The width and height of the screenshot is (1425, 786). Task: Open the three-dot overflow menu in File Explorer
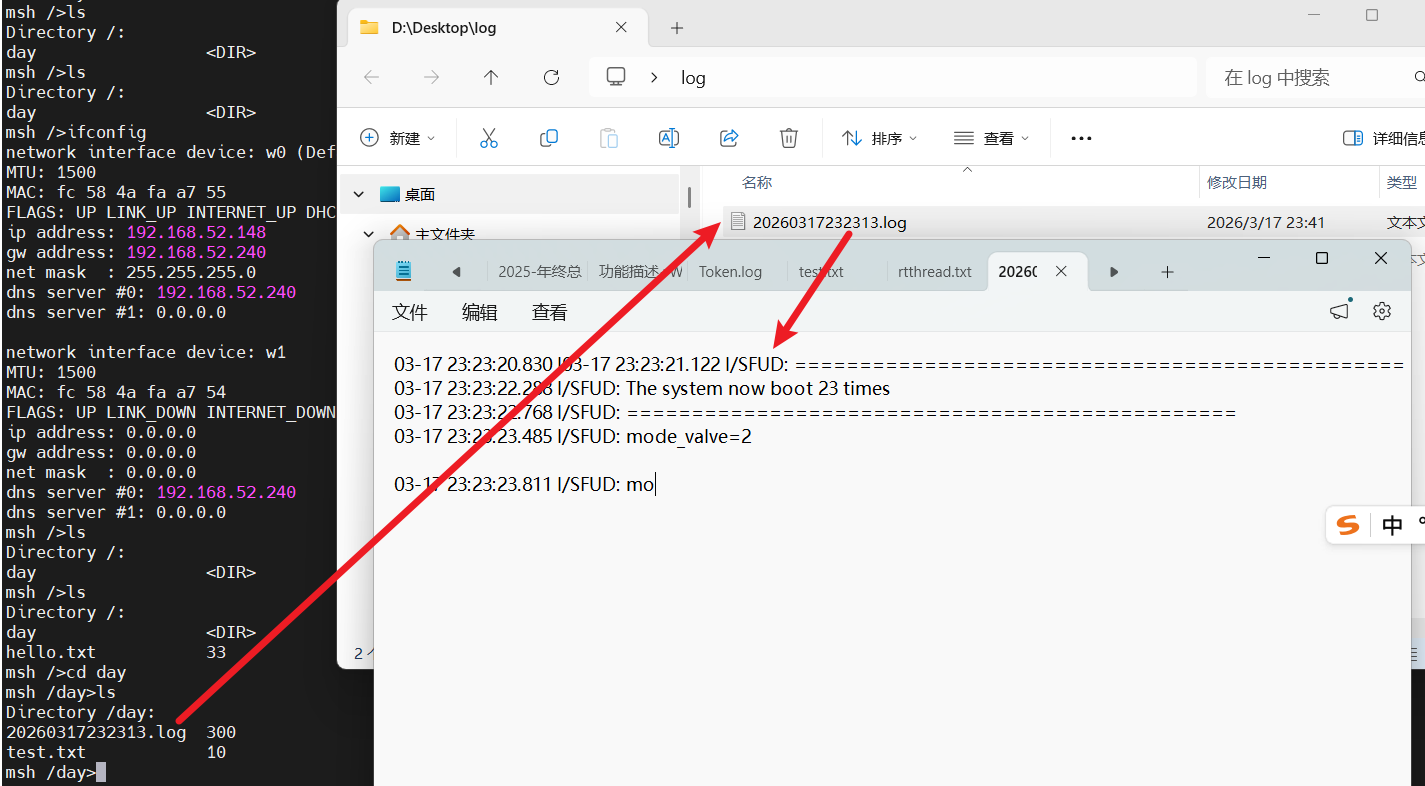(x=1081, y=138)
